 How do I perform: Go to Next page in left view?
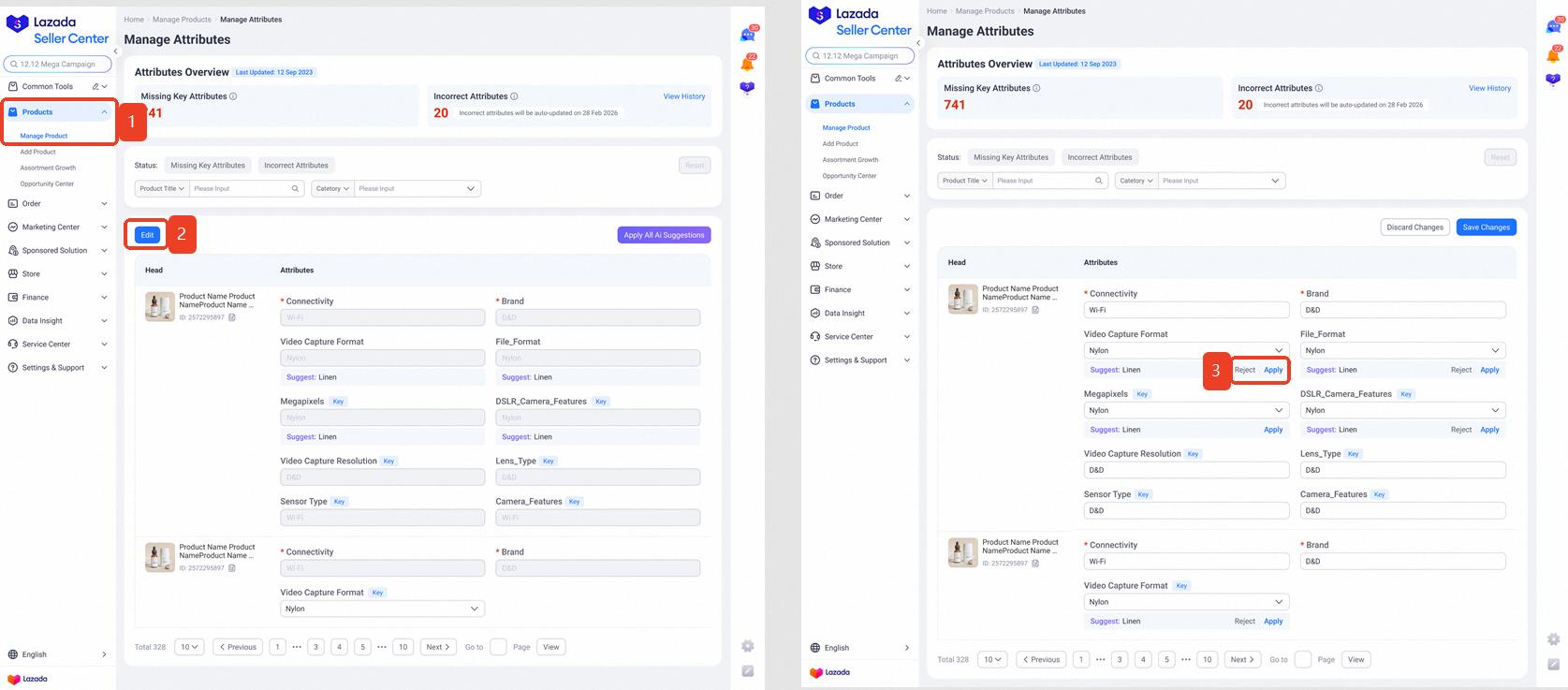438,647
